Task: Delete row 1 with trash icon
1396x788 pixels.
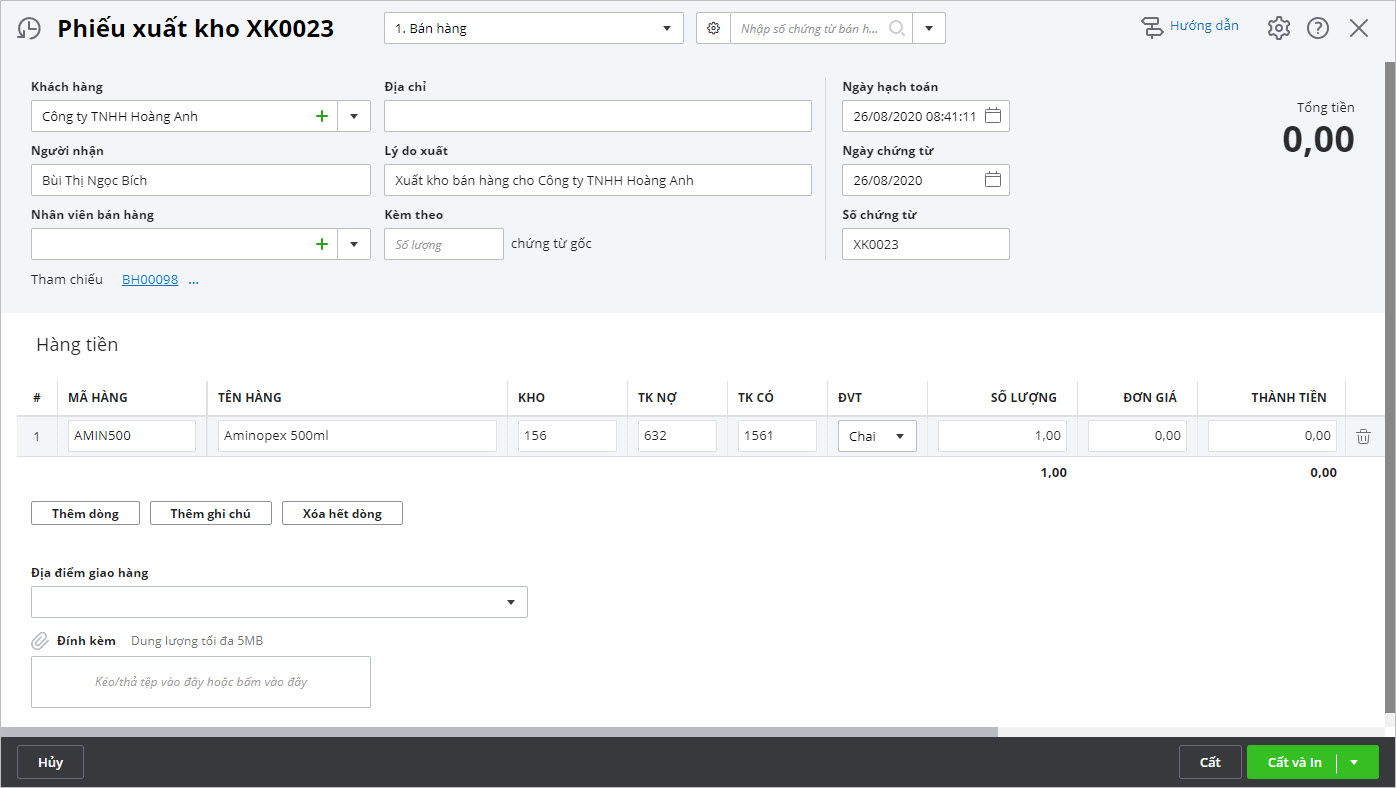Action: (x=1363, y=436)
